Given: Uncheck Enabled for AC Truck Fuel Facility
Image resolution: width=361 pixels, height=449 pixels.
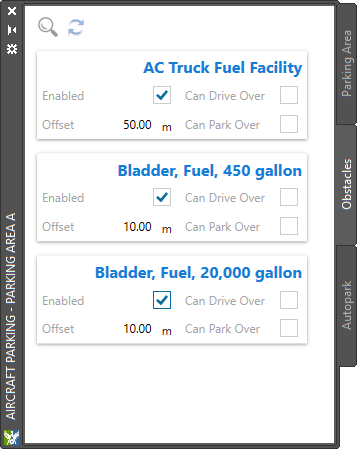Looking at the screenshot, I should tap(162, 95).
